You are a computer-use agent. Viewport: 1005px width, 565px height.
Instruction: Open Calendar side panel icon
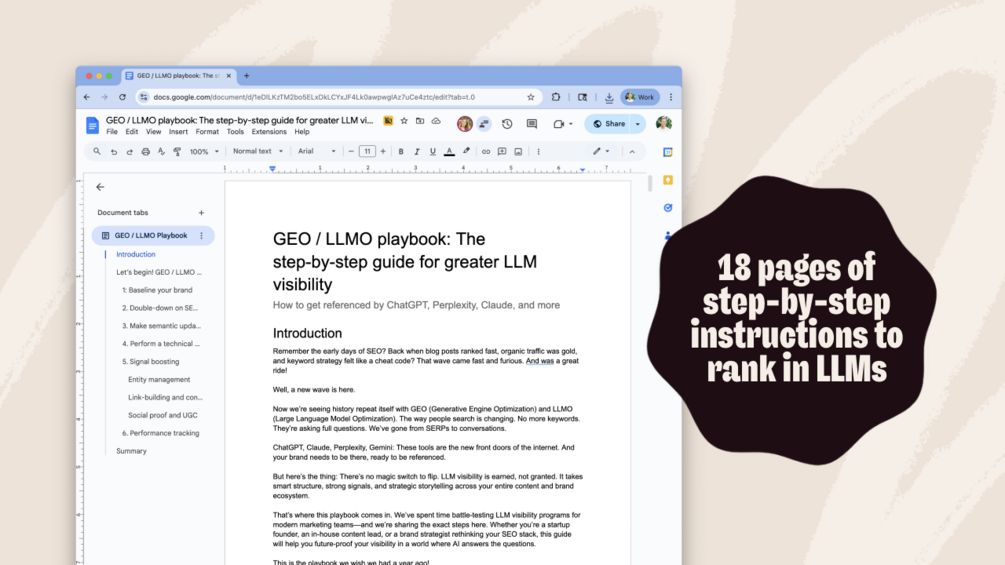pyautogui.click(x=668, y=152)
